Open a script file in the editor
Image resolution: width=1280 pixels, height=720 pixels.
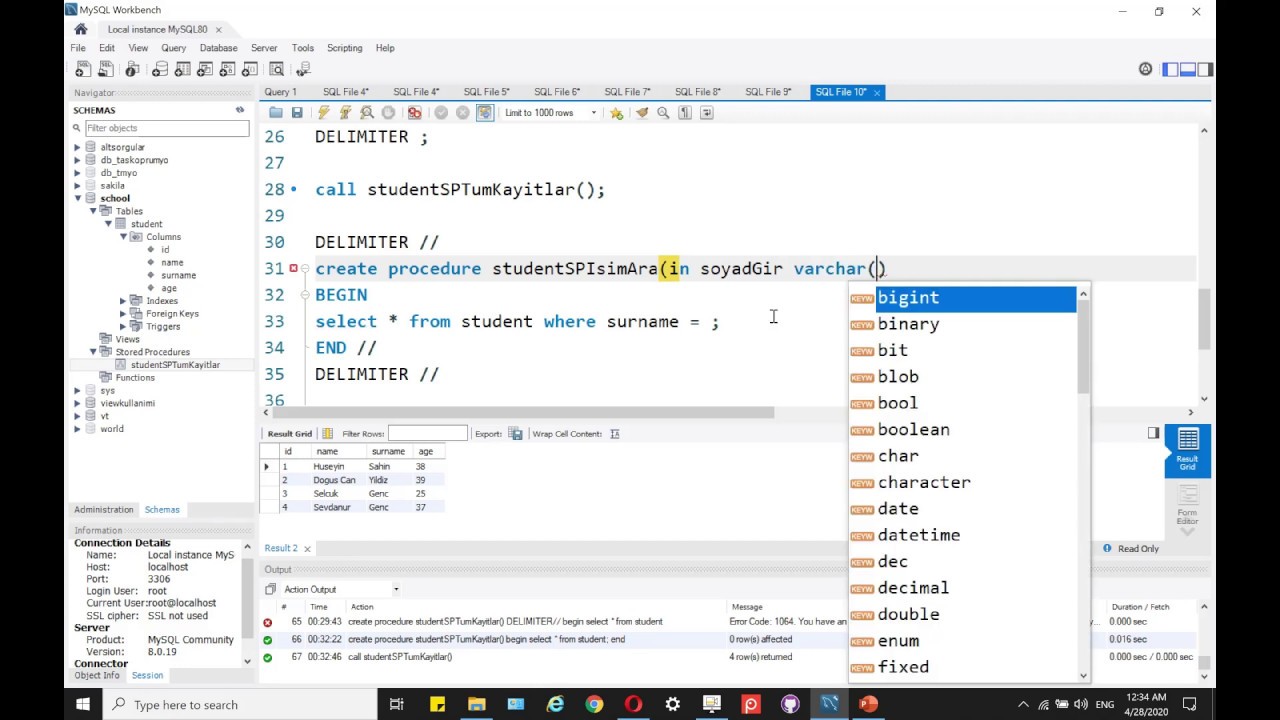(276, 113)
